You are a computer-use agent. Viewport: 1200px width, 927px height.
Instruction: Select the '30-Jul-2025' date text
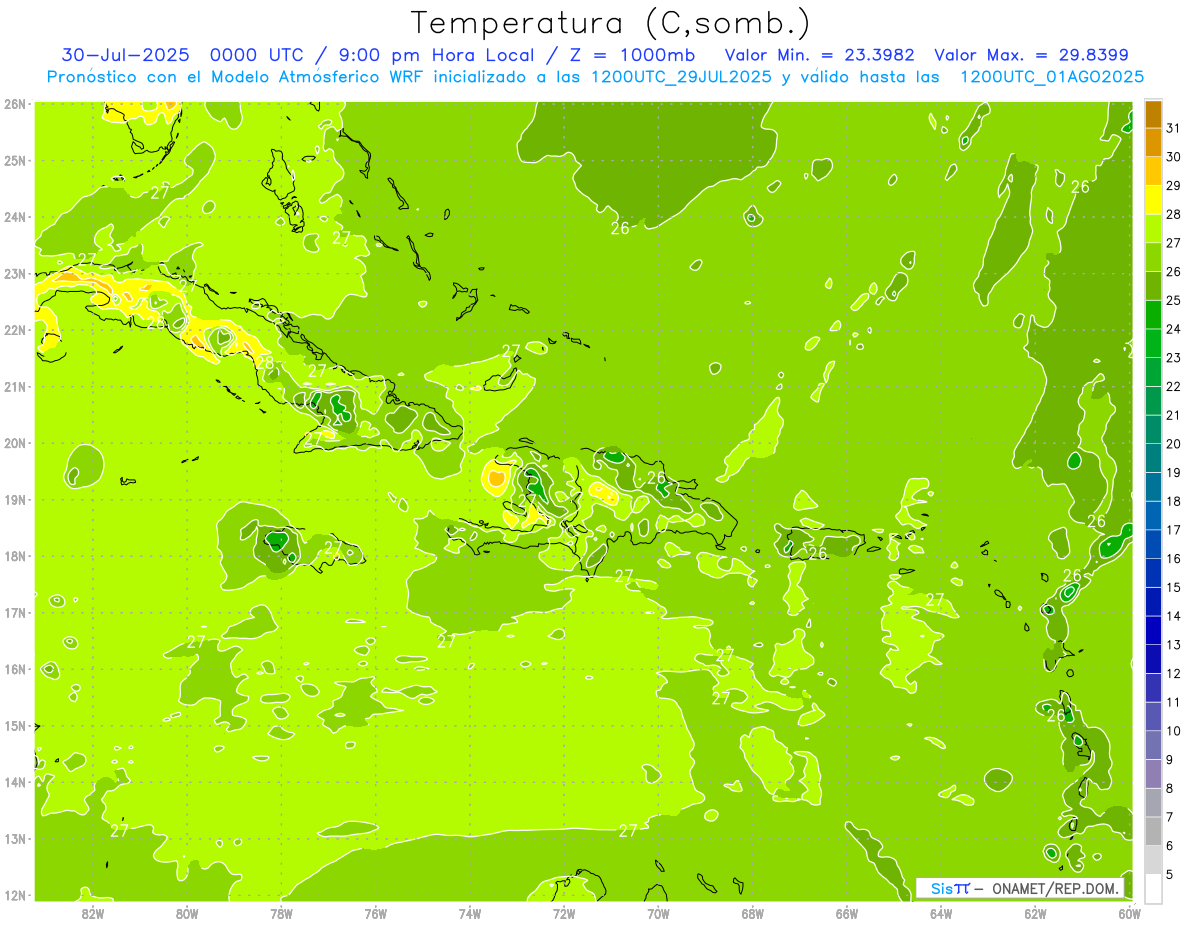point(125,55)
